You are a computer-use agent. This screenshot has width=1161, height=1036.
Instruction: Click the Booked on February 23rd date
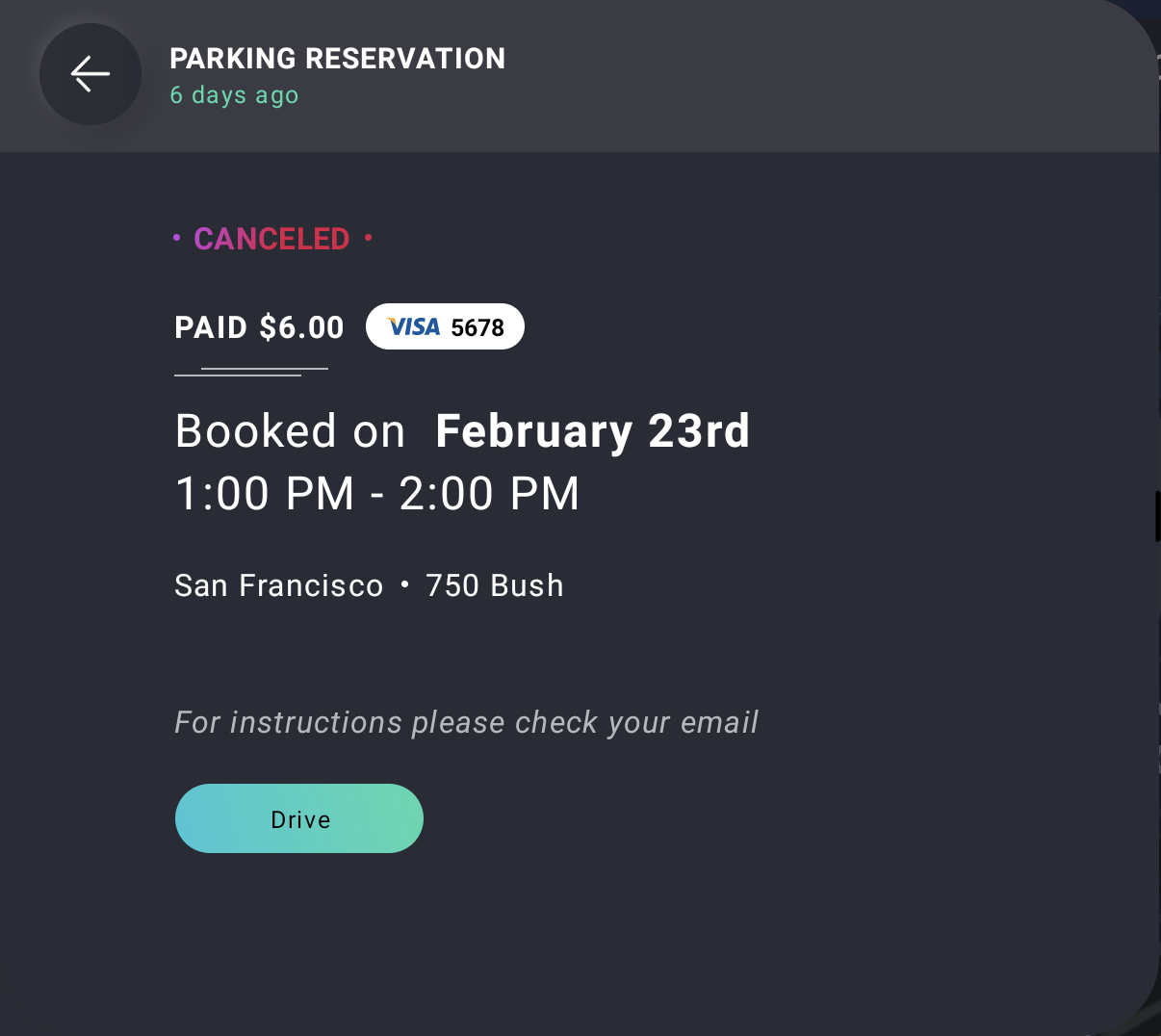pos(462,430)
